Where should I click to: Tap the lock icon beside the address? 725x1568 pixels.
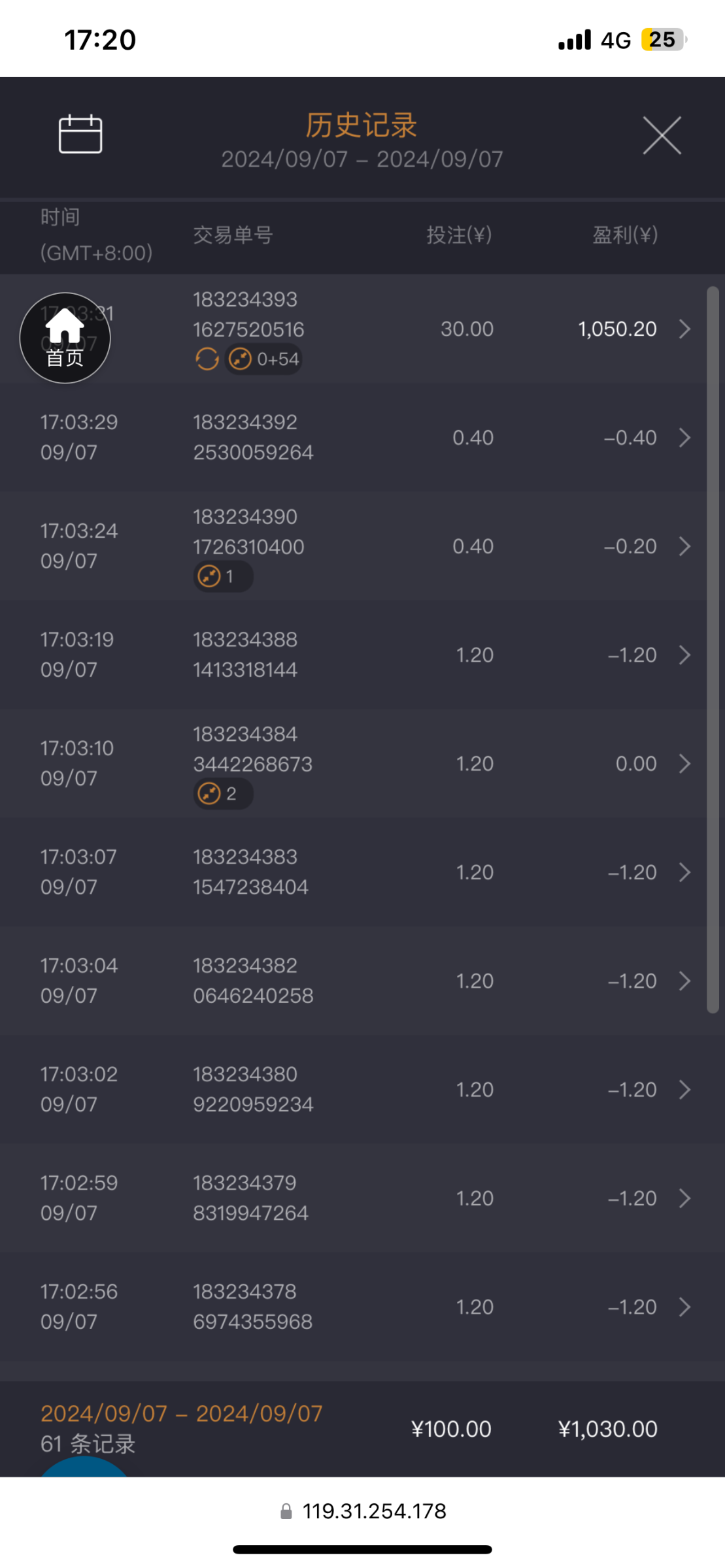point(286,1511)
